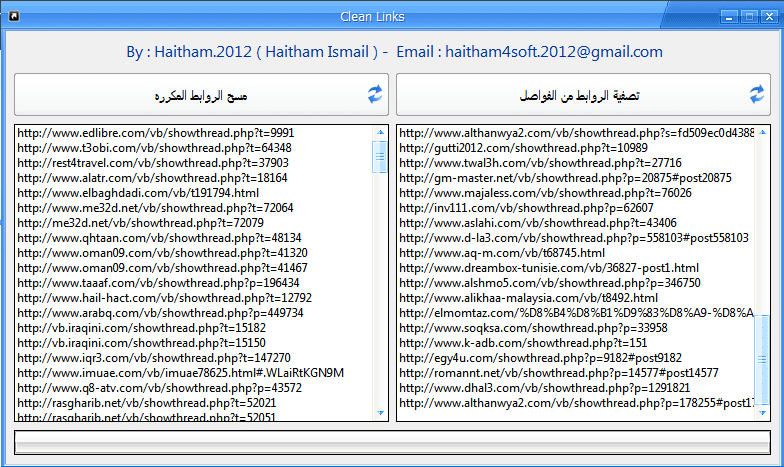Select the t3obi.com t=64348 link line

(x=154, y=148)
